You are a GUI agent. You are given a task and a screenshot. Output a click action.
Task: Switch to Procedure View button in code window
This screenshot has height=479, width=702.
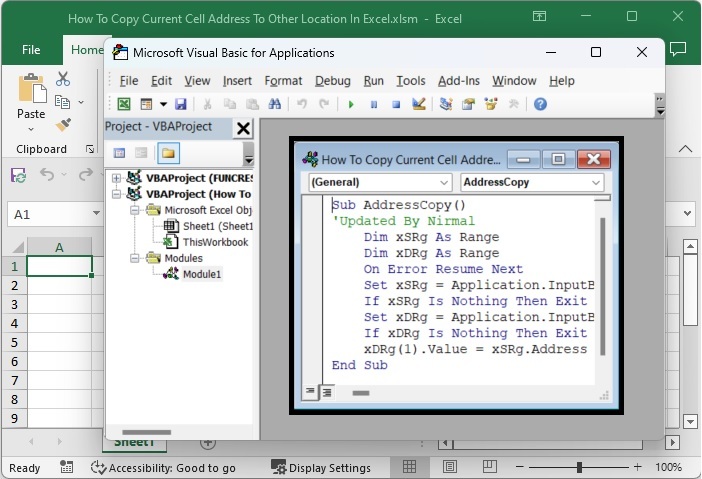click(310, 392)
